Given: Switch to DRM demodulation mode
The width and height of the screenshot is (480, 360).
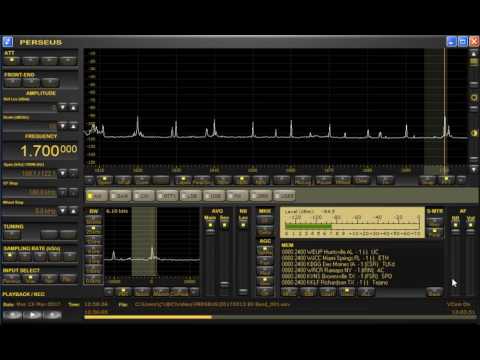Looking at the screenshot, I should (261, 196).
